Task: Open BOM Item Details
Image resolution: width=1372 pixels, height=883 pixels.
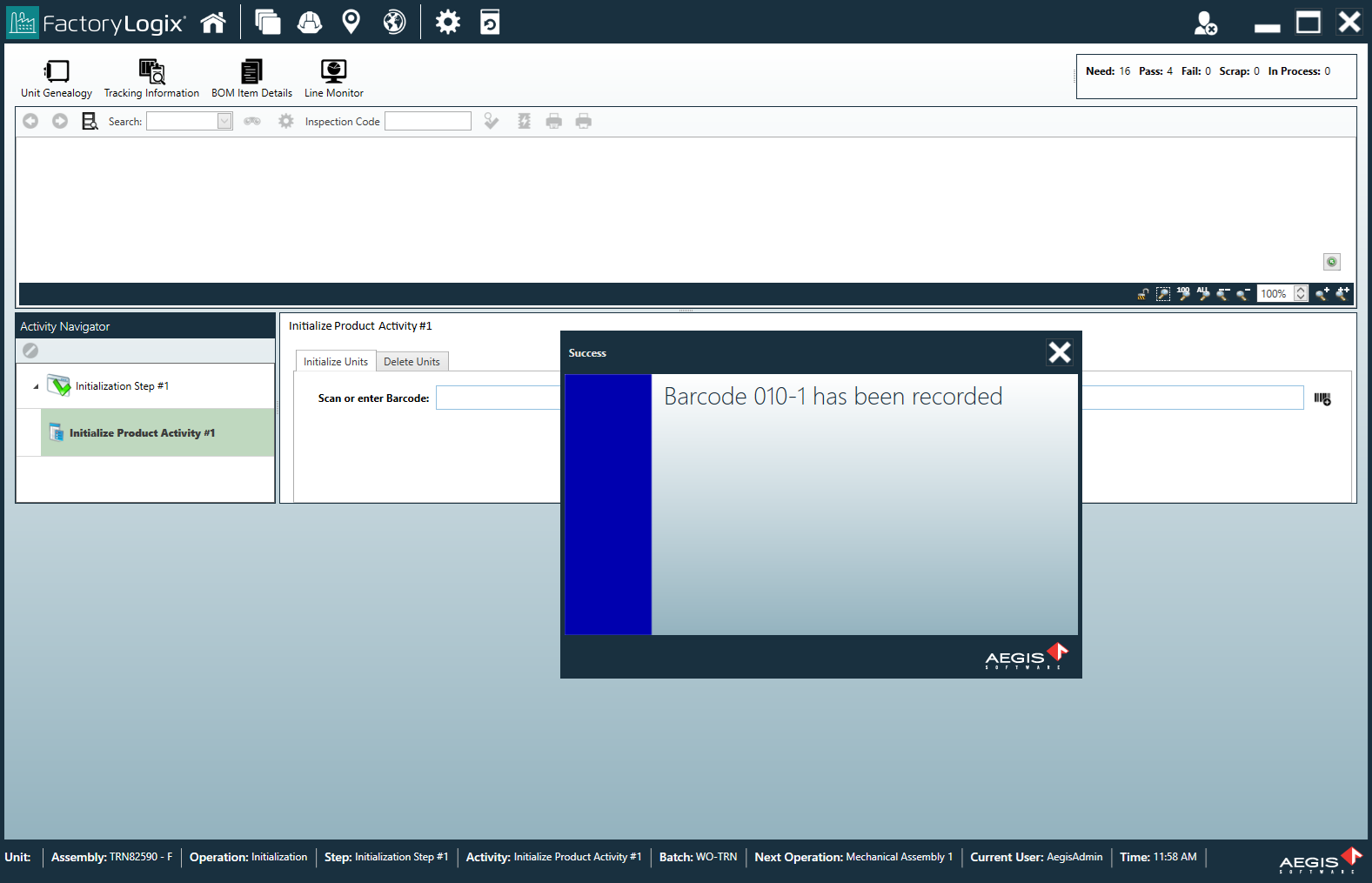Action: coord(251,79)
